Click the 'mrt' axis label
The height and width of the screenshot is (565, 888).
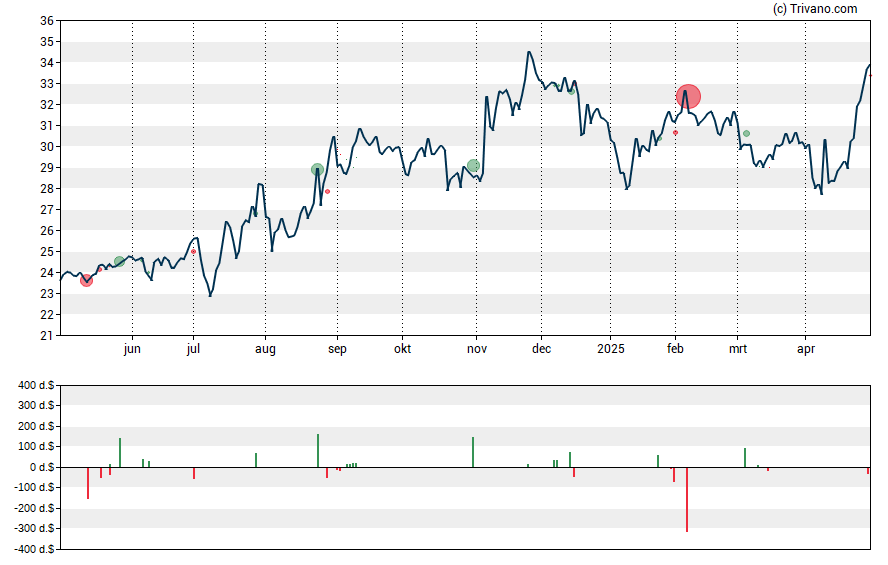(x=737, y=349)
